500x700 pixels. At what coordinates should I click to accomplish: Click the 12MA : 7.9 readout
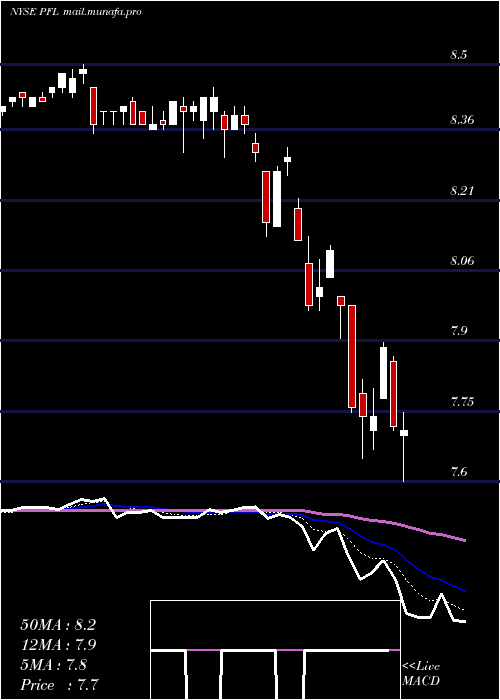[x=58, y=645]
